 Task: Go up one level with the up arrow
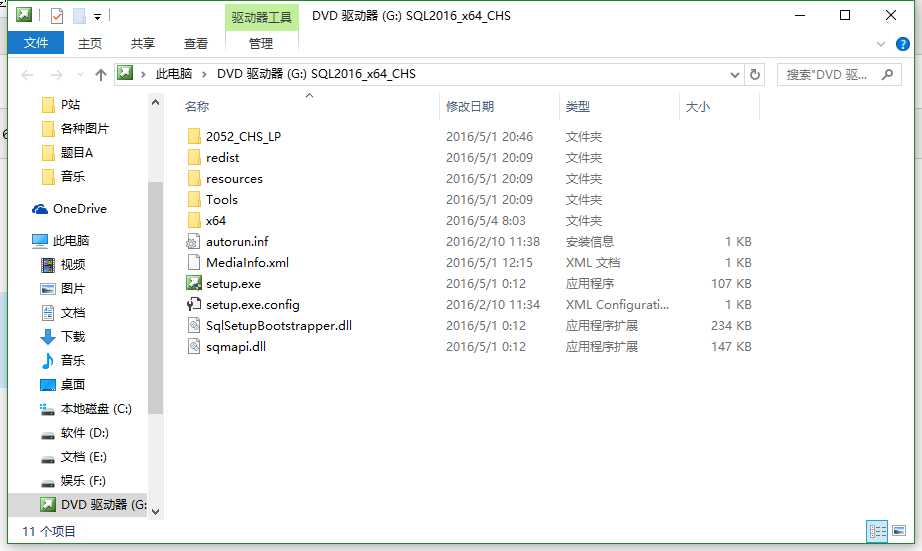click(x=101, y=75)
